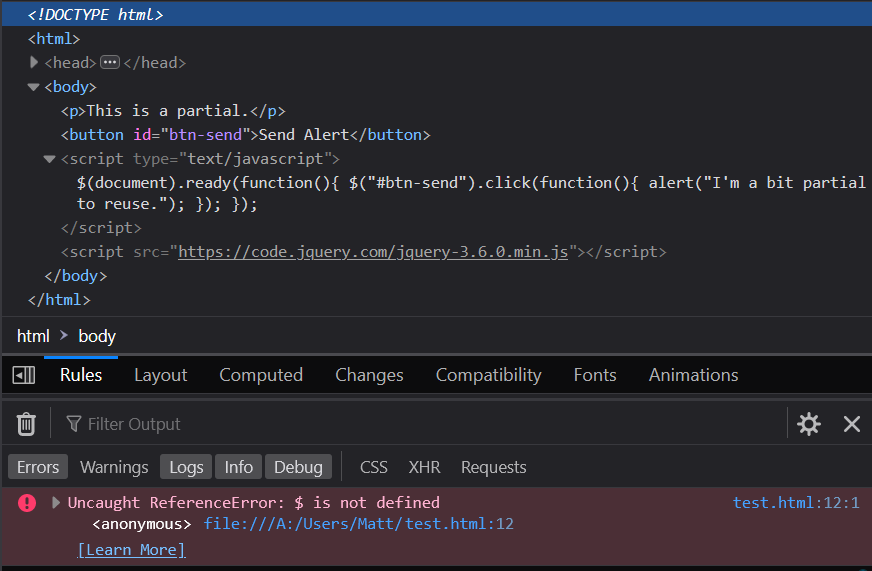This screenshot has height=571, width=872.
Task: Collapse the inline script node
Action: [49, 159]
